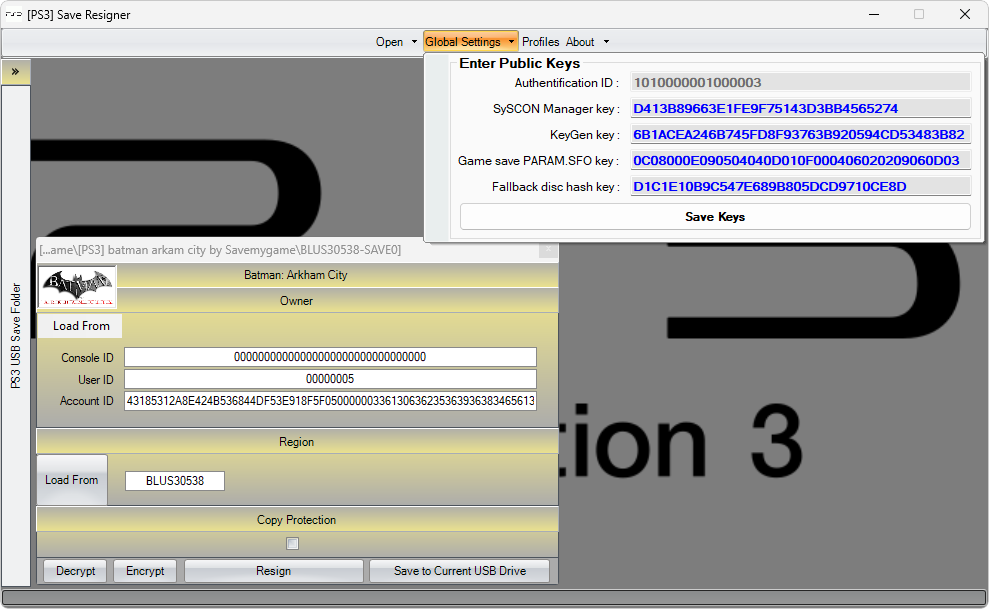Open the PS3 USB Save Folder panel

click(15, 335)
